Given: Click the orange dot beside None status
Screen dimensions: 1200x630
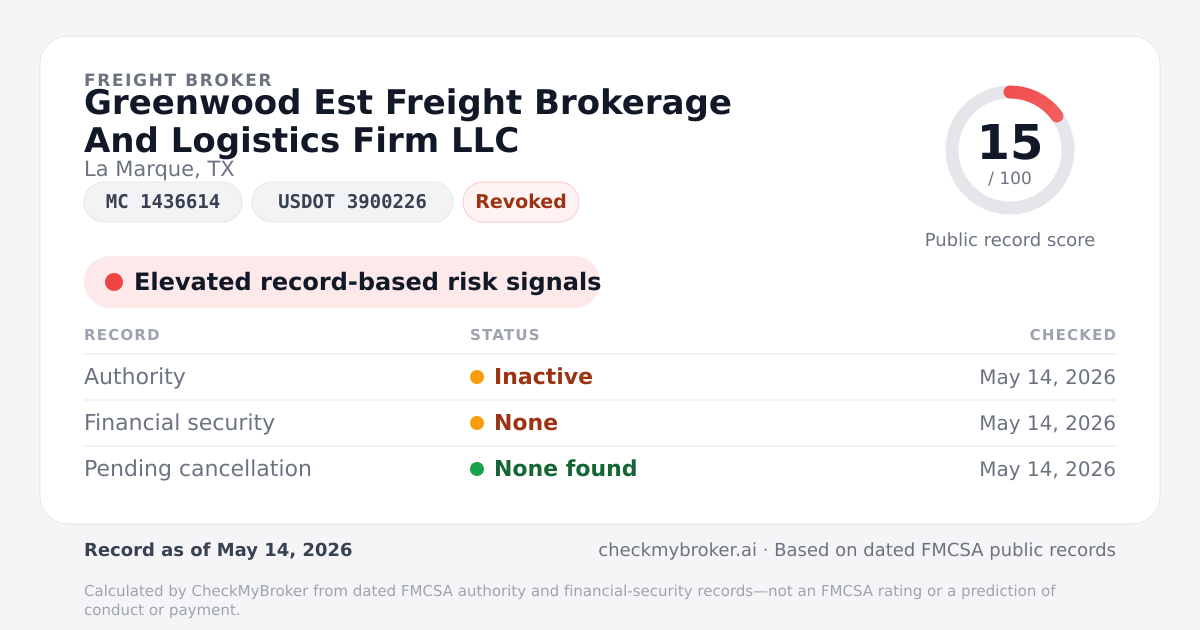Looking at the screenshot, I should [477, 423].
